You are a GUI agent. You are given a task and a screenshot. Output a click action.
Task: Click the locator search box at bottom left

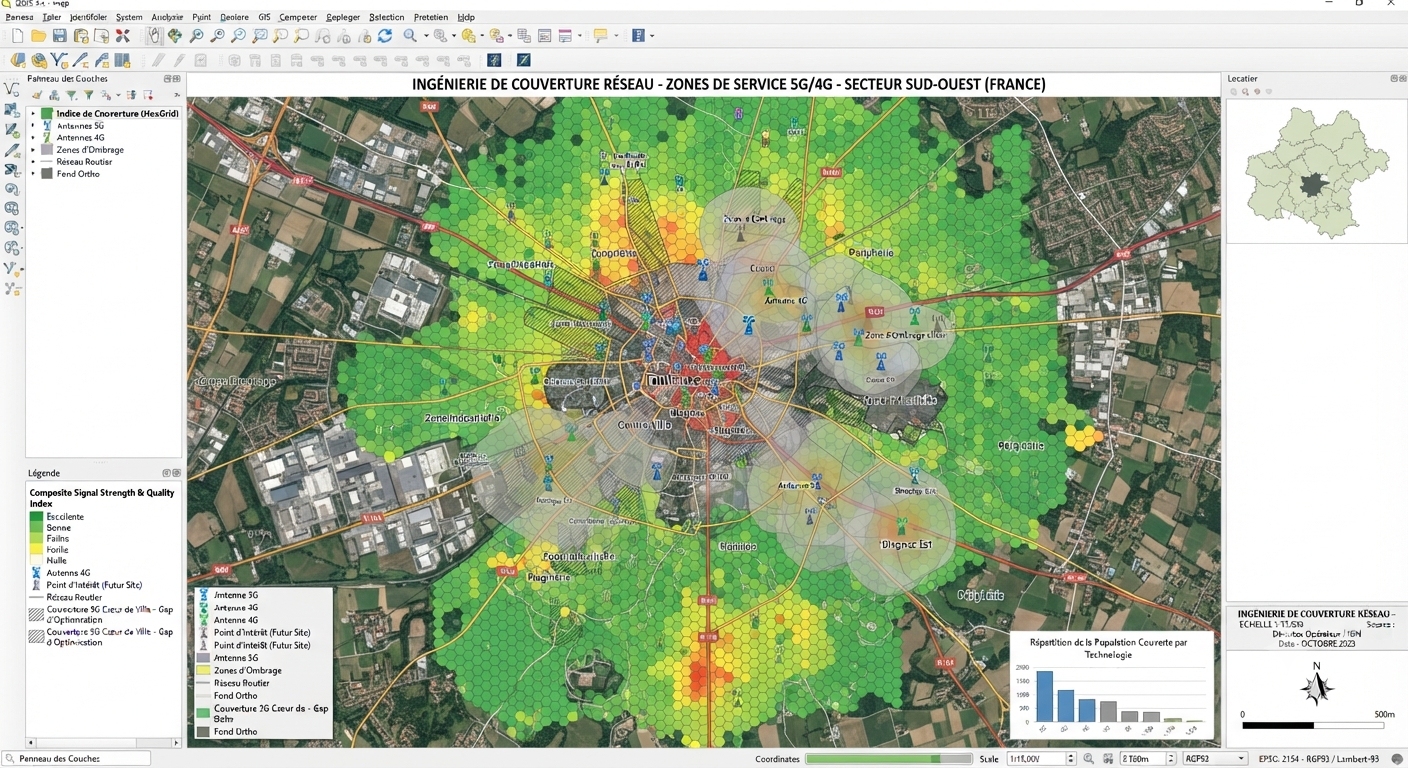(76, 759)
